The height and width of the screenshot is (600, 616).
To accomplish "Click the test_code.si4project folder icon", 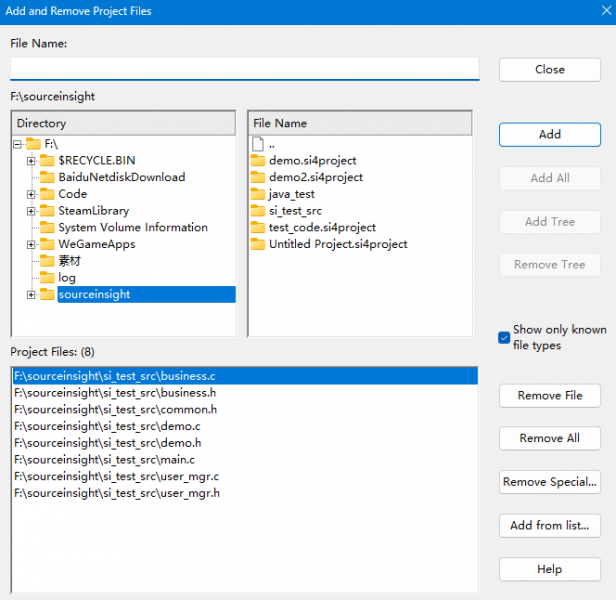I will [x=258, y=228].
